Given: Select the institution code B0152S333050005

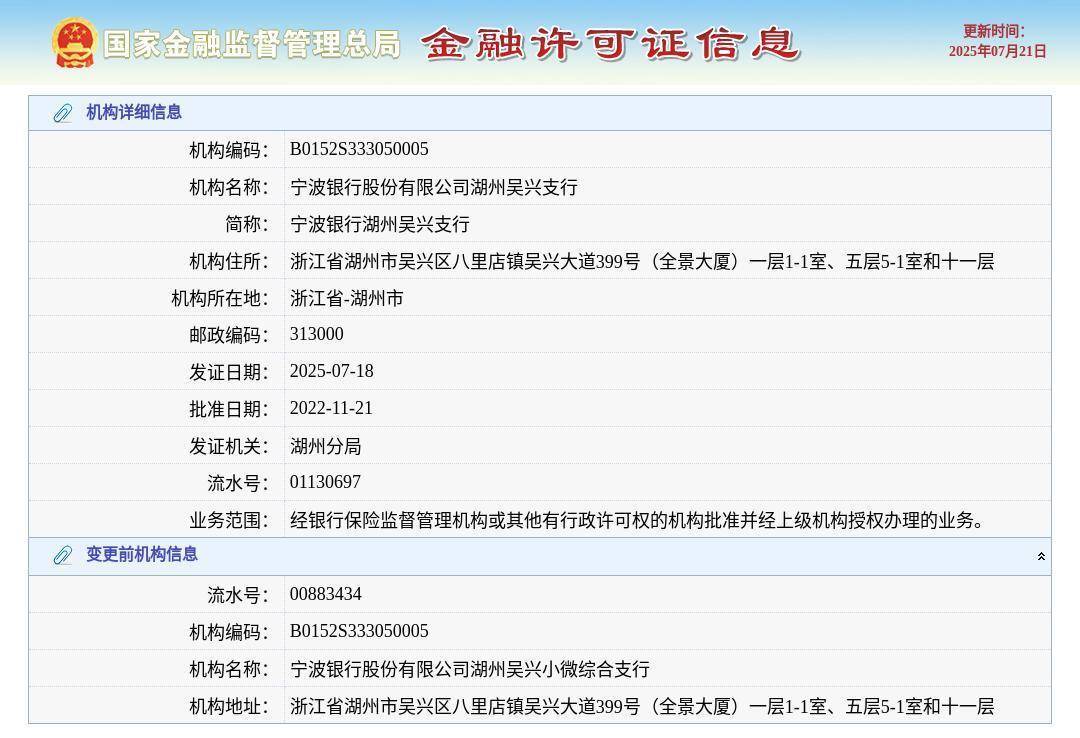Looking at the screenshot, I should click(359, 149).
